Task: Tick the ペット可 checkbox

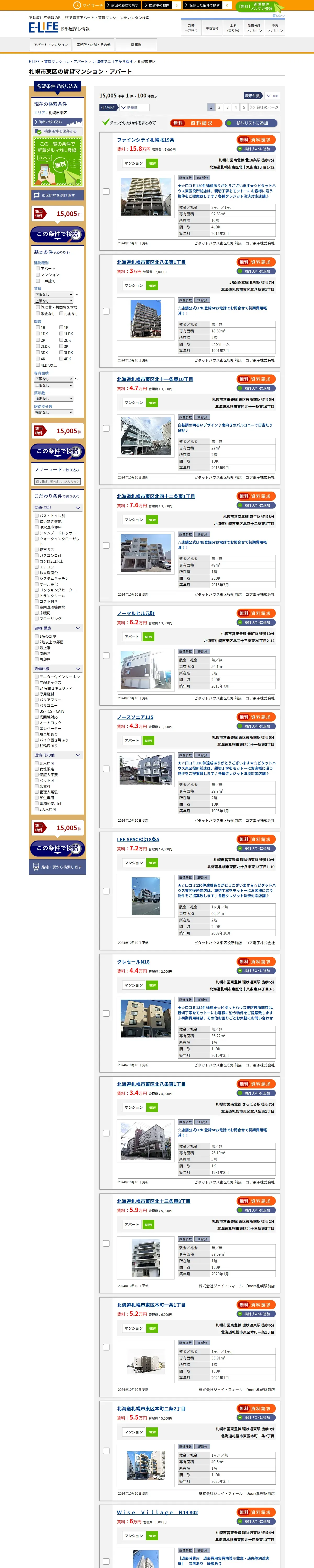Action: tap(37, 780)
